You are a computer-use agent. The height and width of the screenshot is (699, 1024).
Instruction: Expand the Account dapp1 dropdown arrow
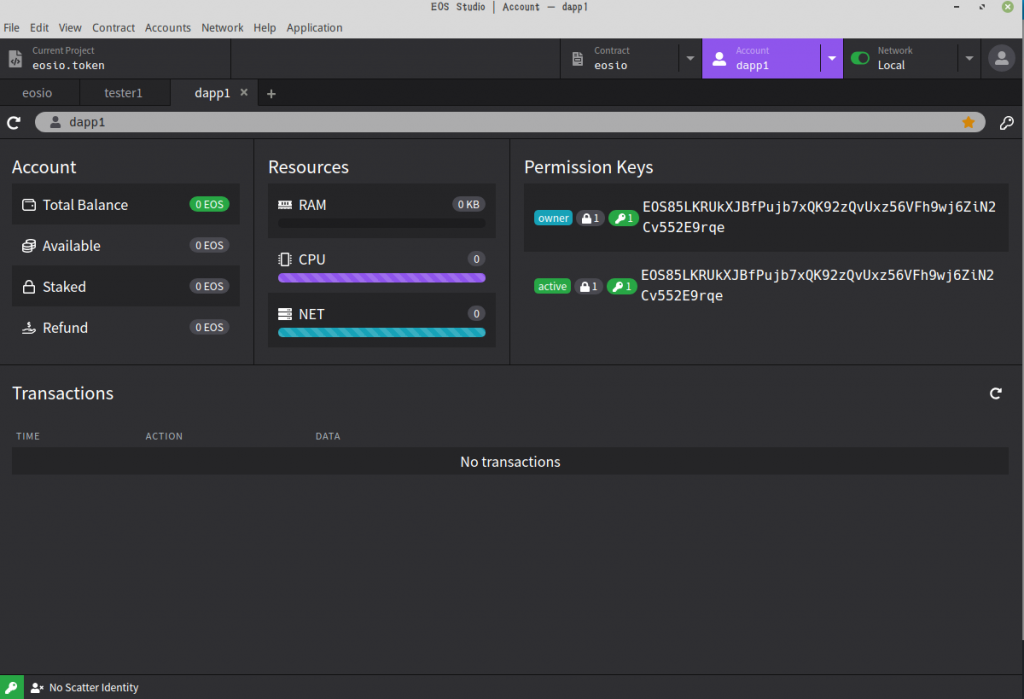pyautogui.click(x=831, y=59)
